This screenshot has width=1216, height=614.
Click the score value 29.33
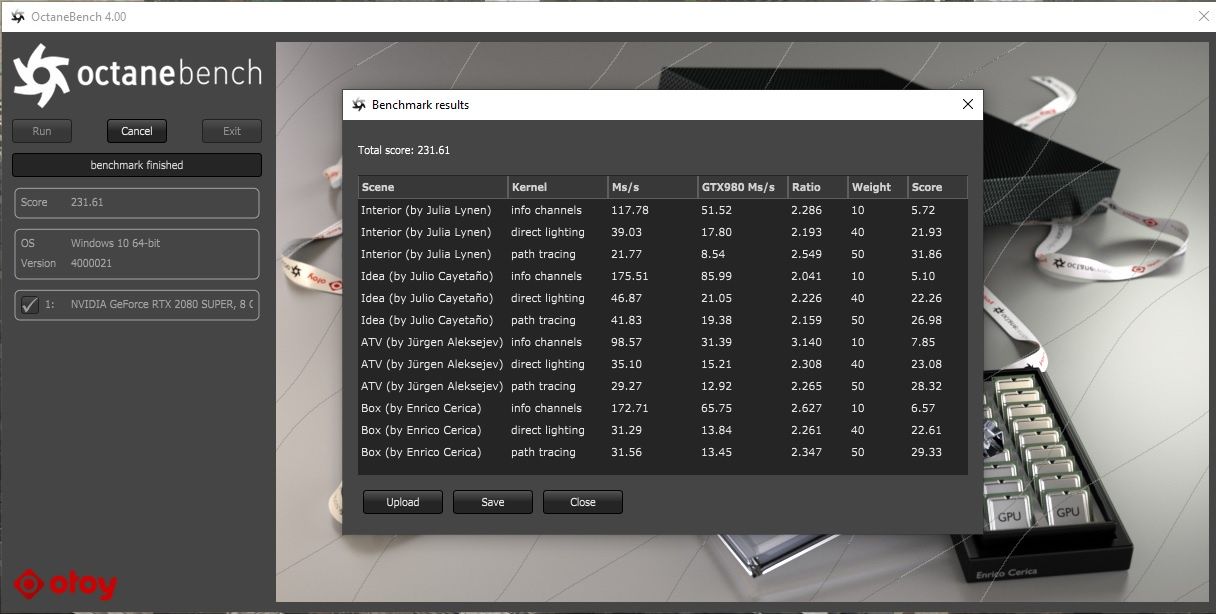click(927, 452)
